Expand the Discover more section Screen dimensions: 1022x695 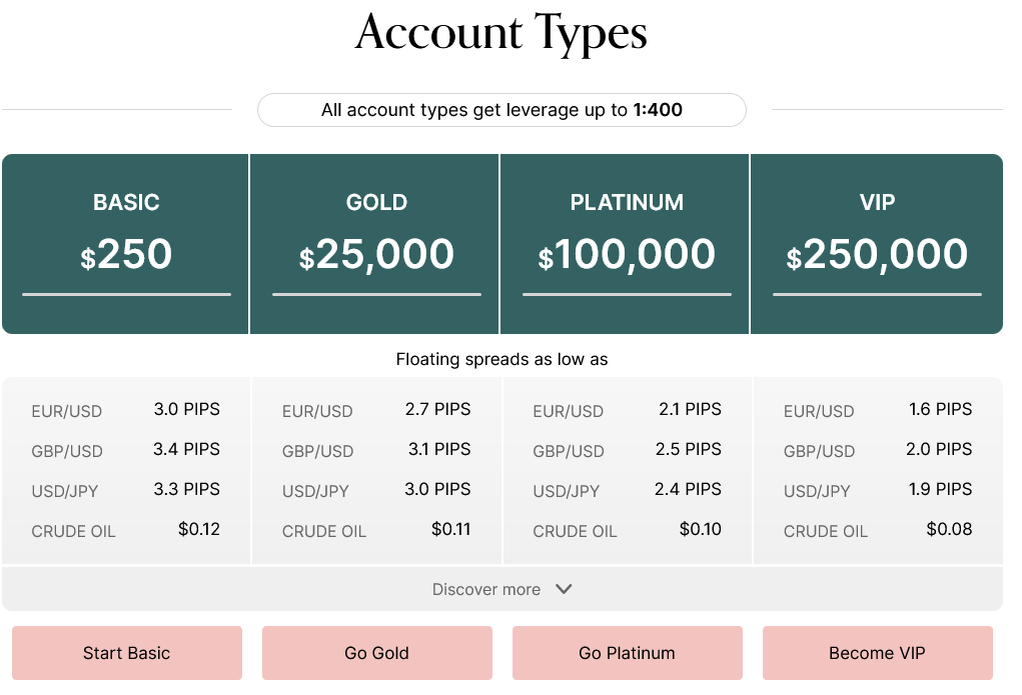[487, 589]
